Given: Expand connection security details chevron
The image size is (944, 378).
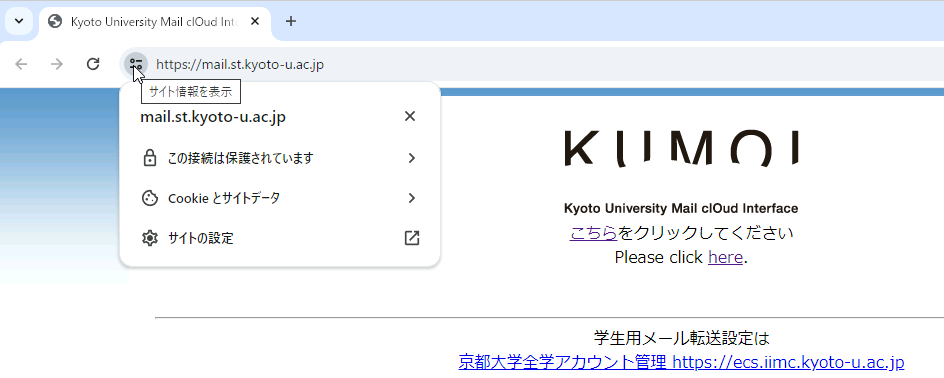Looking at the screenshot, I should click(x=412, y=158).
